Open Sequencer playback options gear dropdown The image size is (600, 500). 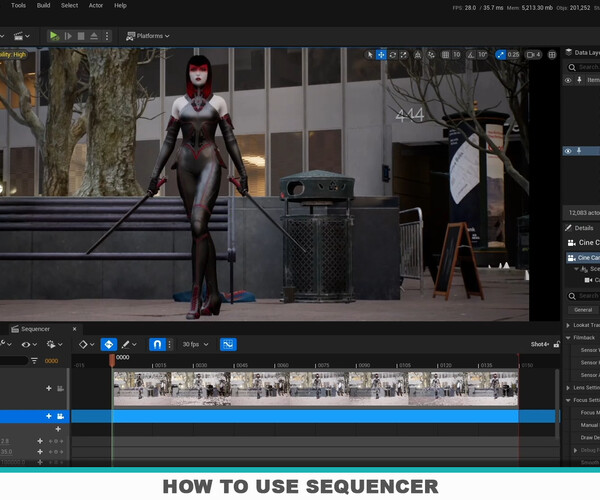tap(54, 345)
